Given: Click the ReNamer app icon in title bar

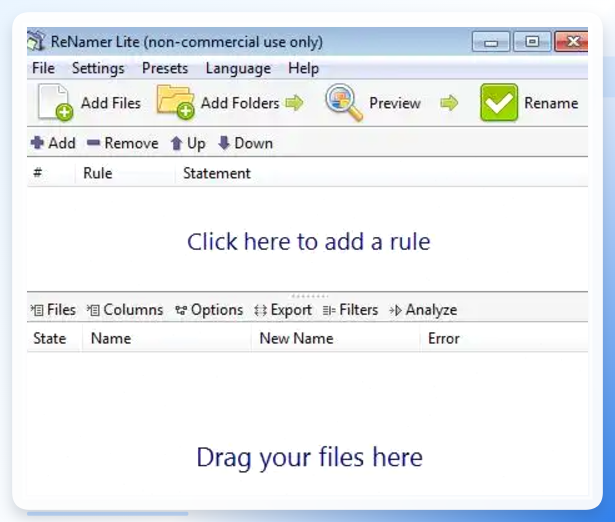Looking at the screenshot, I should click(36, 41).
